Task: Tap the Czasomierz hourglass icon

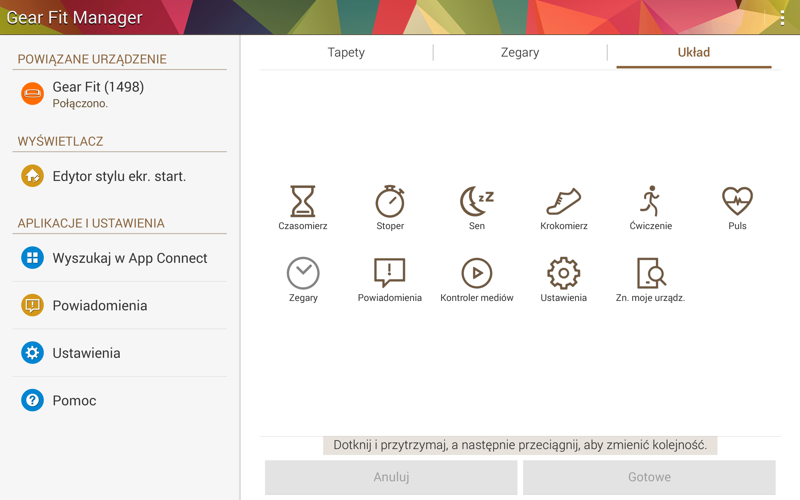Action: pyautogui.click(x=303, y=201)
